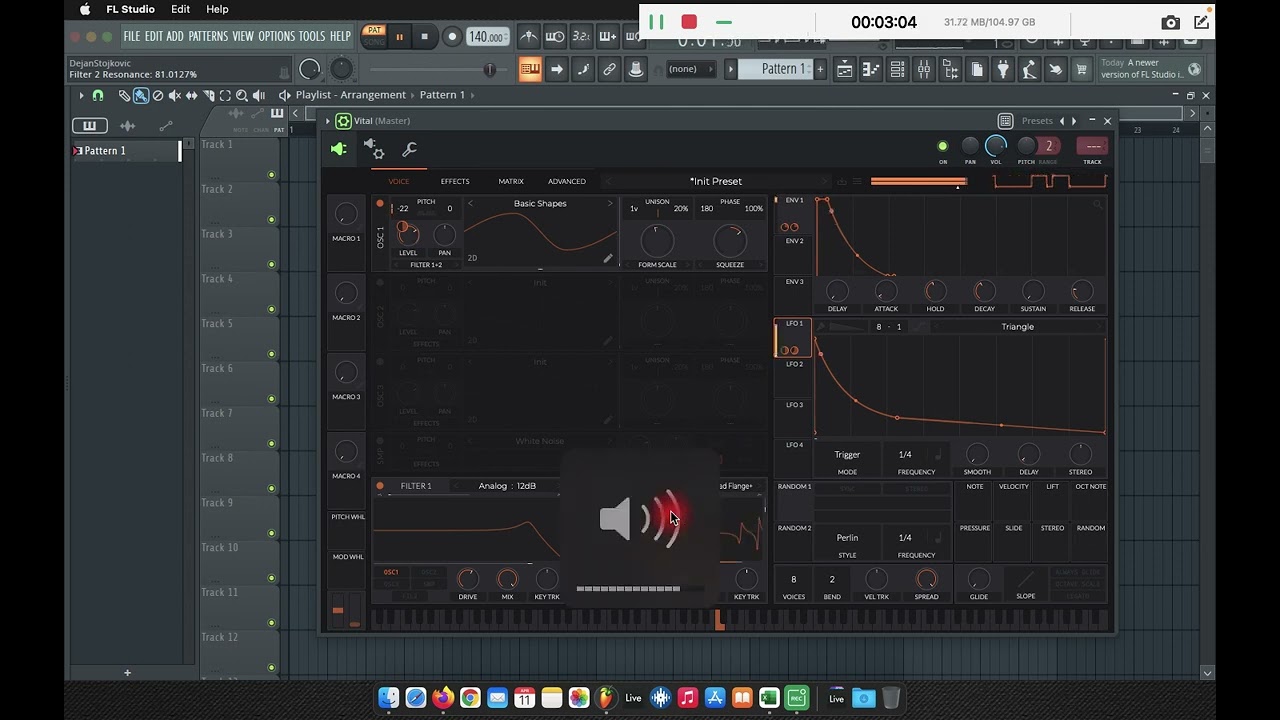Select the playlist Paint brush tool
1280x720 pixels.
click(x=141, y=95)
